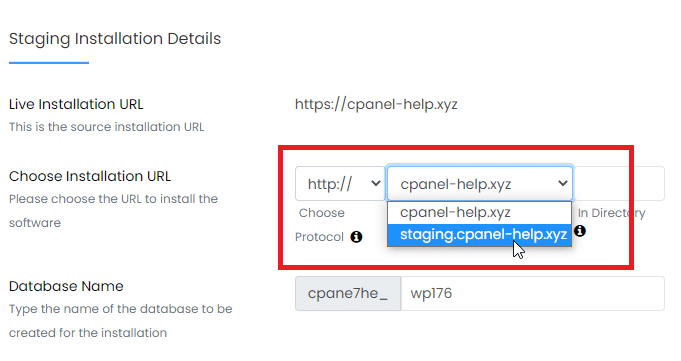Click the In Directory caption text
The height and width of the screenshot is (361, 681).
point(612,213)
